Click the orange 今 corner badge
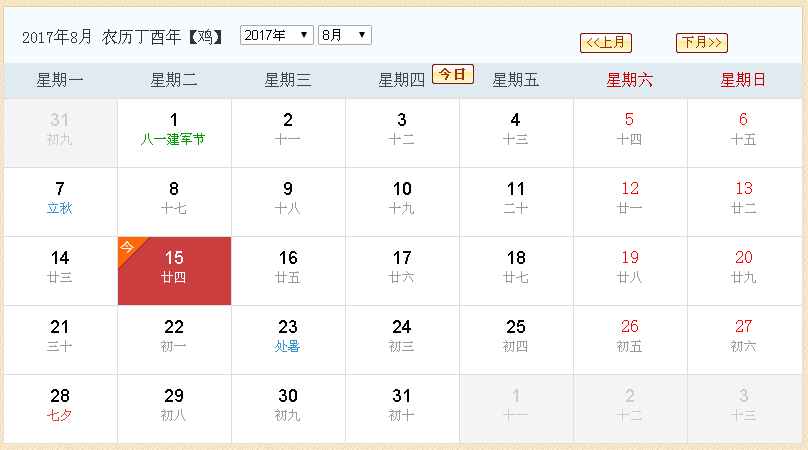This screenshot has height=450, width=808. 128,248
